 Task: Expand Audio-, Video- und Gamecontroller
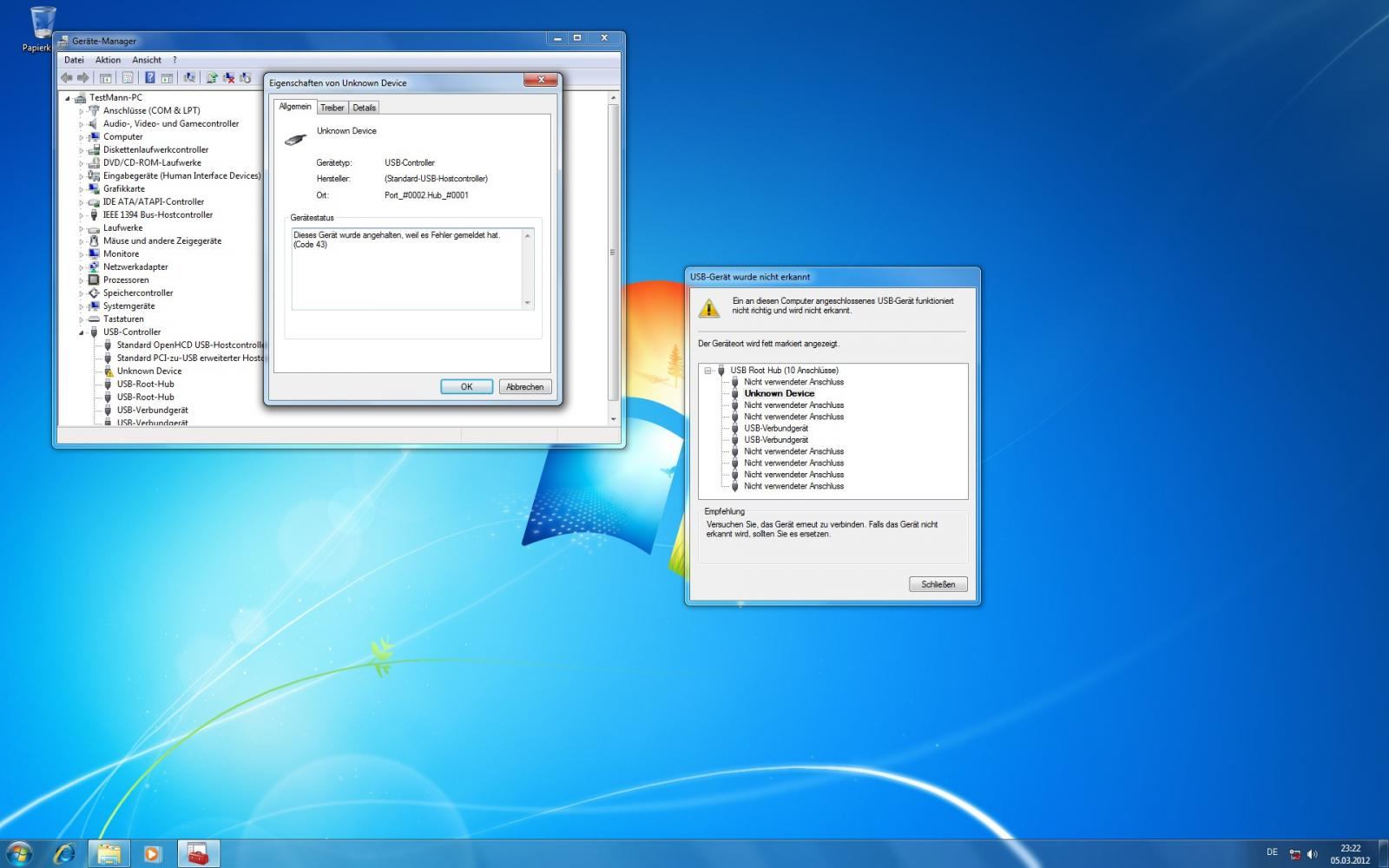(82, 124)
